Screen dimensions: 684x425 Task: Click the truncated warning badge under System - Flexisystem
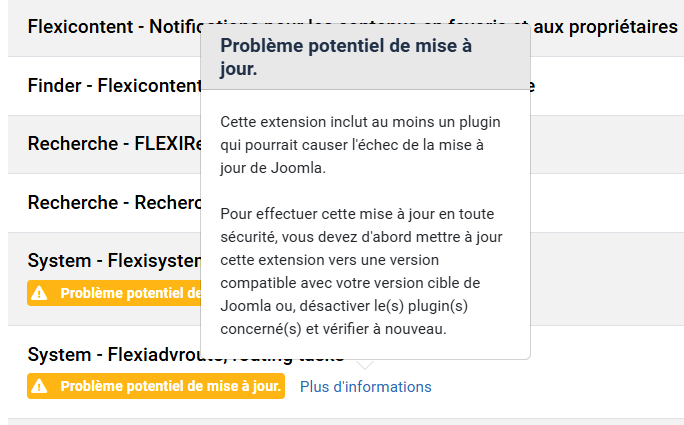[114, 293]
